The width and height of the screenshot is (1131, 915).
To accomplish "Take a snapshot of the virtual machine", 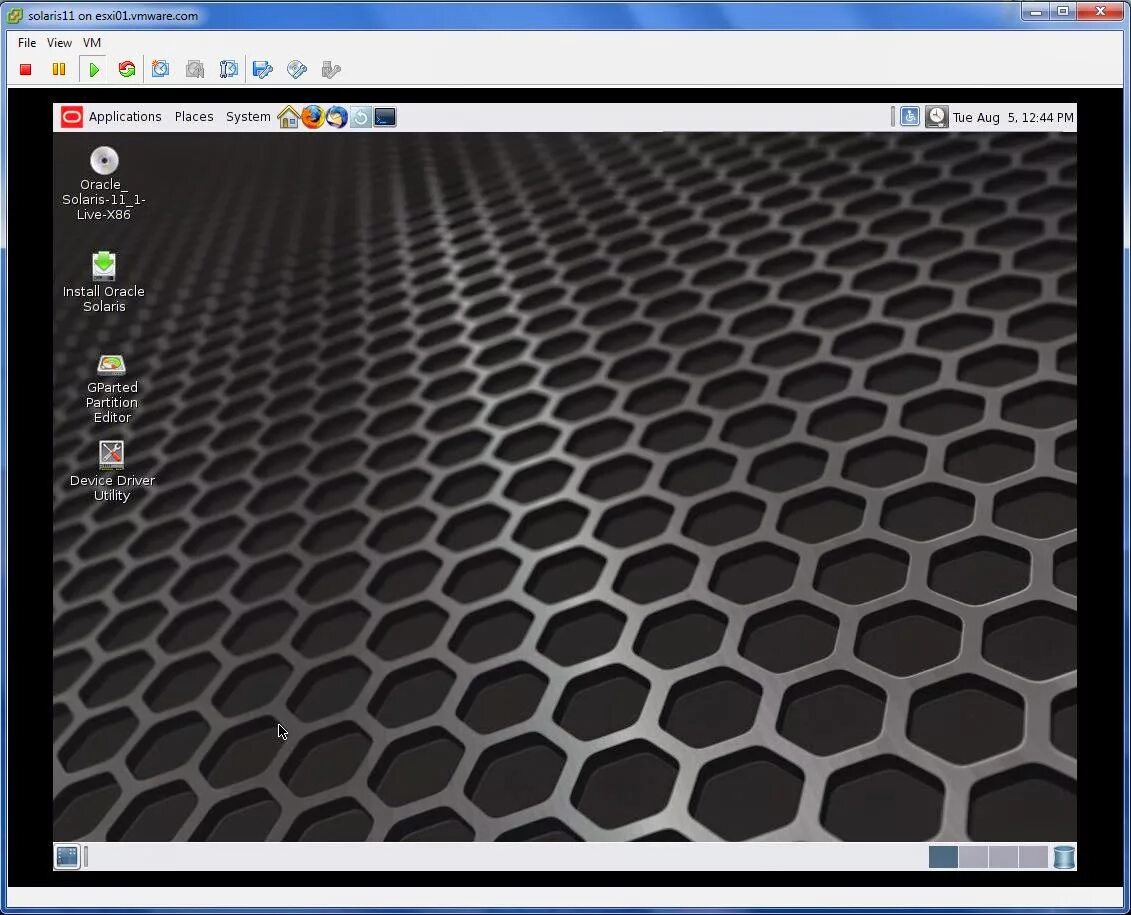I will 160,69.
